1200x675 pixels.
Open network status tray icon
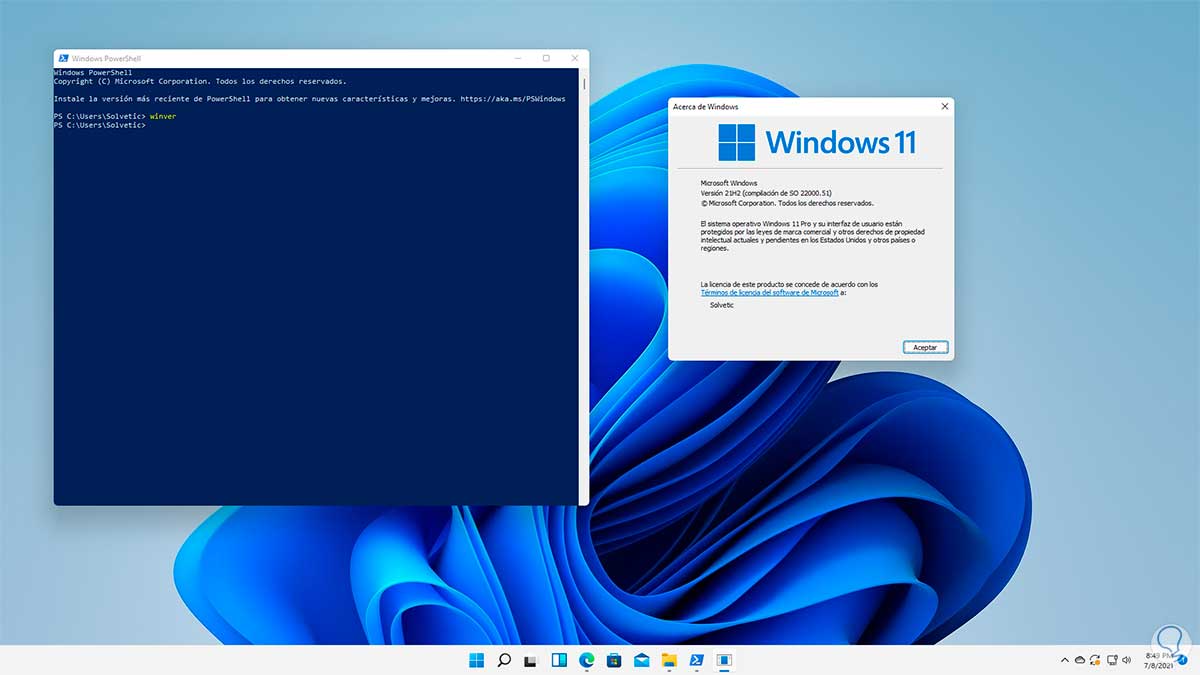1113,660
